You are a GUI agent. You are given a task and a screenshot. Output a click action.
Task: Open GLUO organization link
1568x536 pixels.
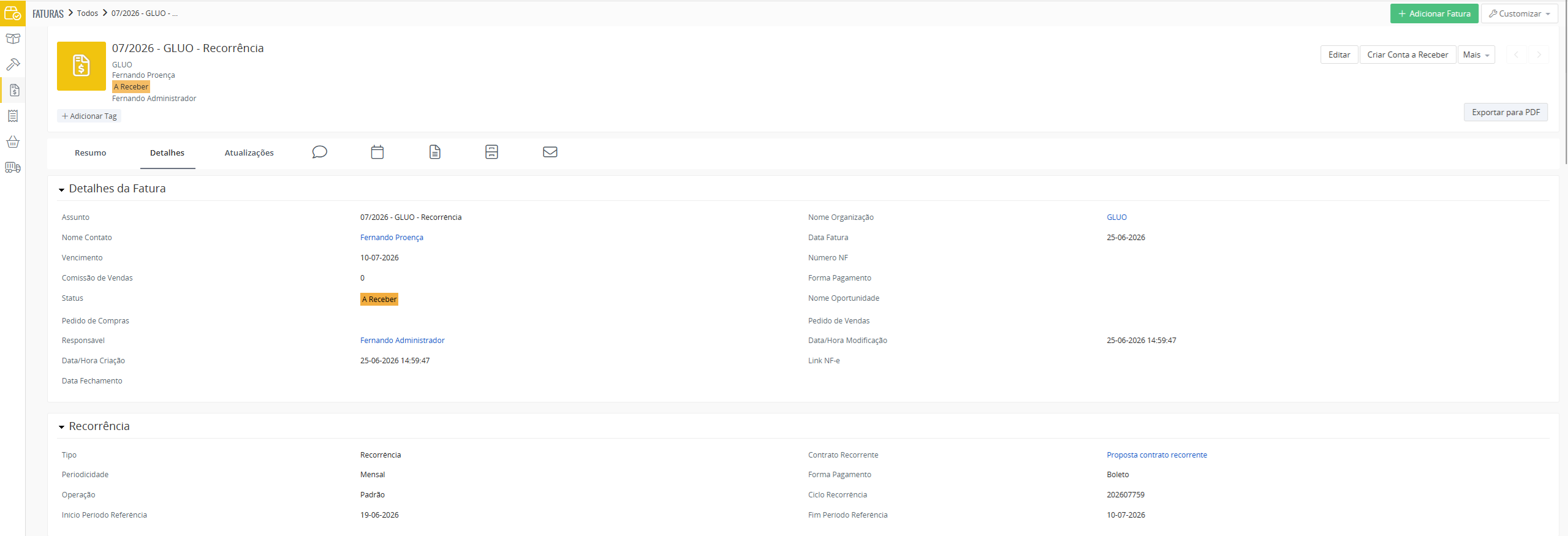point(1116,217)
